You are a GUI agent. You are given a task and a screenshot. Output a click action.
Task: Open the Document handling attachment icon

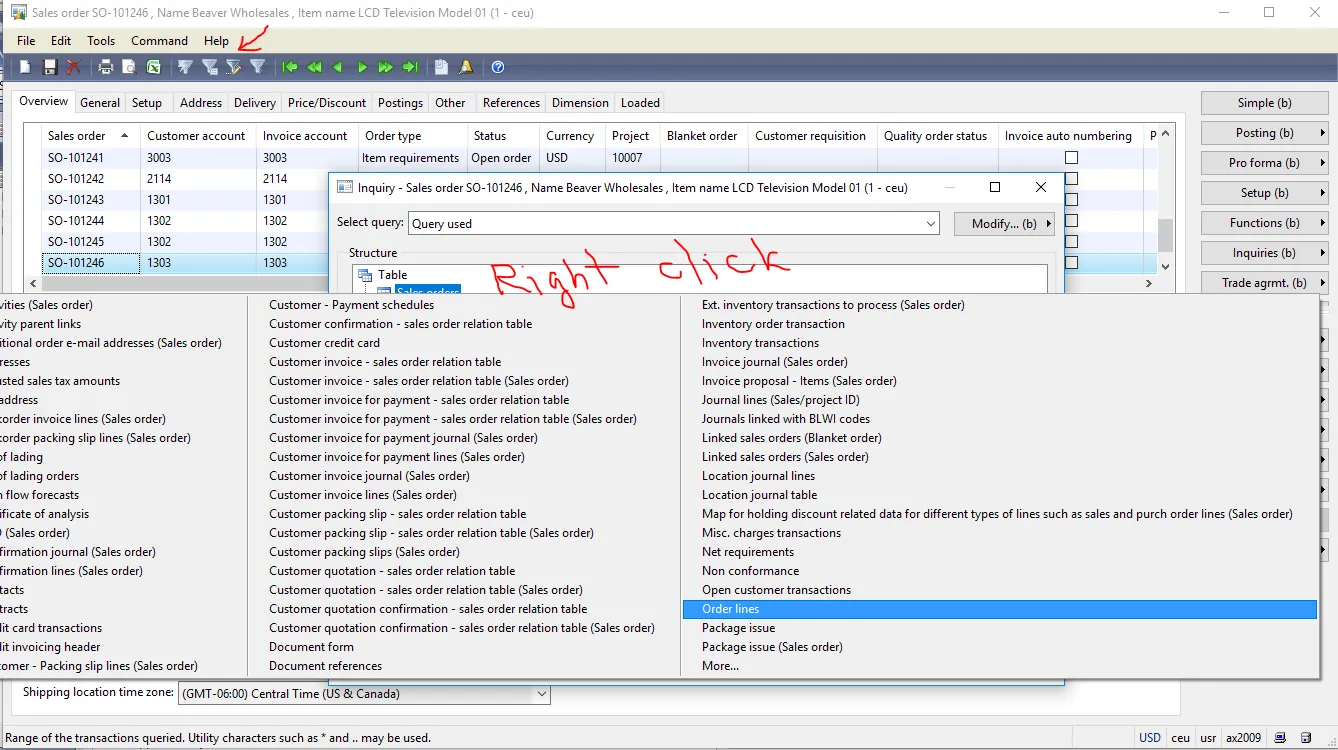[442, 67]
